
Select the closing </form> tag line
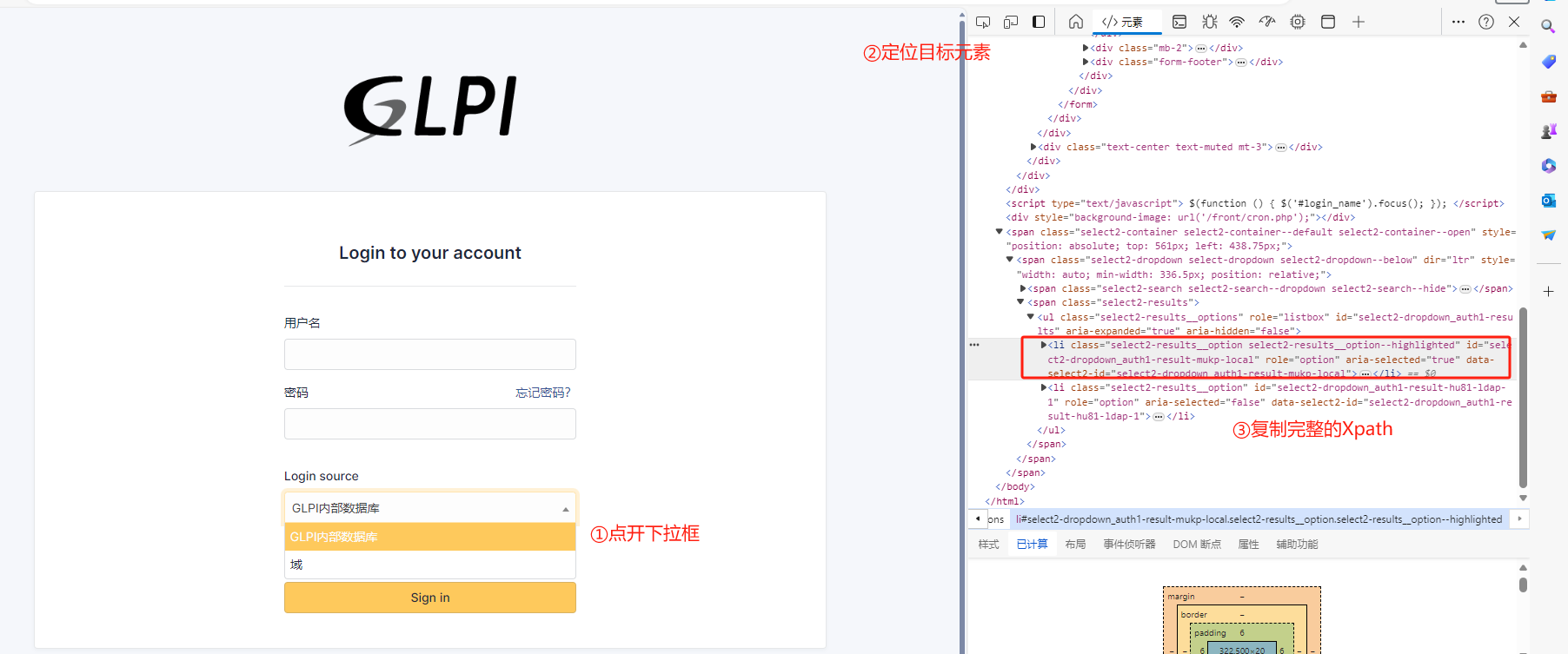[x=1078, y=104]
